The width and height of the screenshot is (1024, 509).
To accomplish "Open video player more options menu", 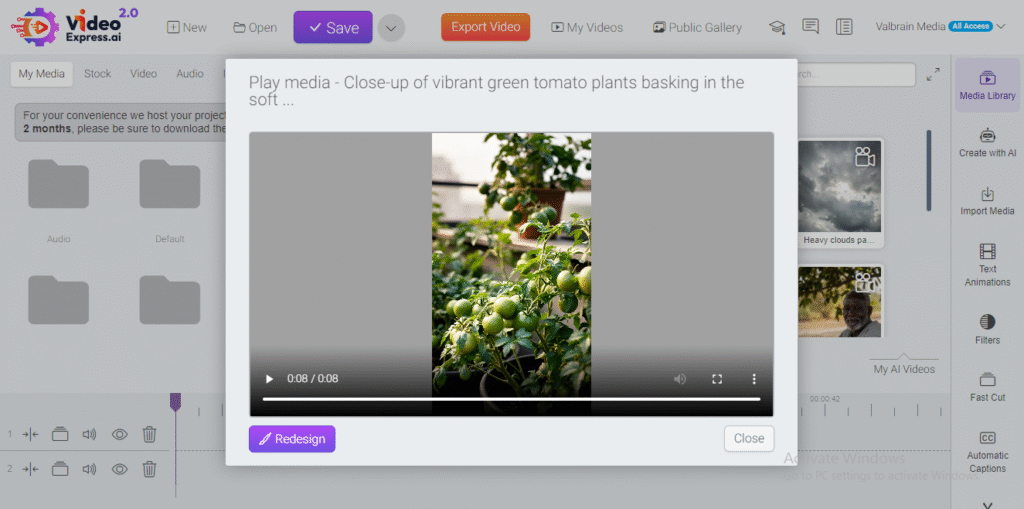I will click(x=754, y=379).
